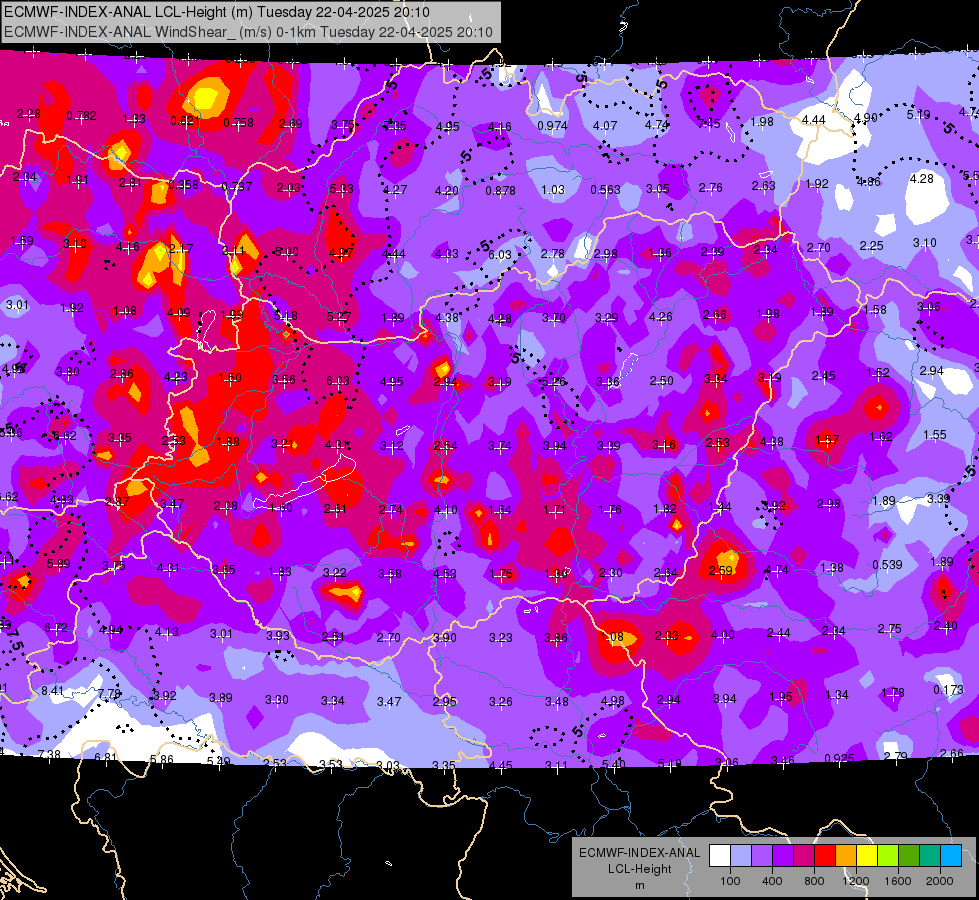Viewport: 979px width, 900px height.
Task: Select the lime green legend swatch before 1600
Action: pos(888,856)
